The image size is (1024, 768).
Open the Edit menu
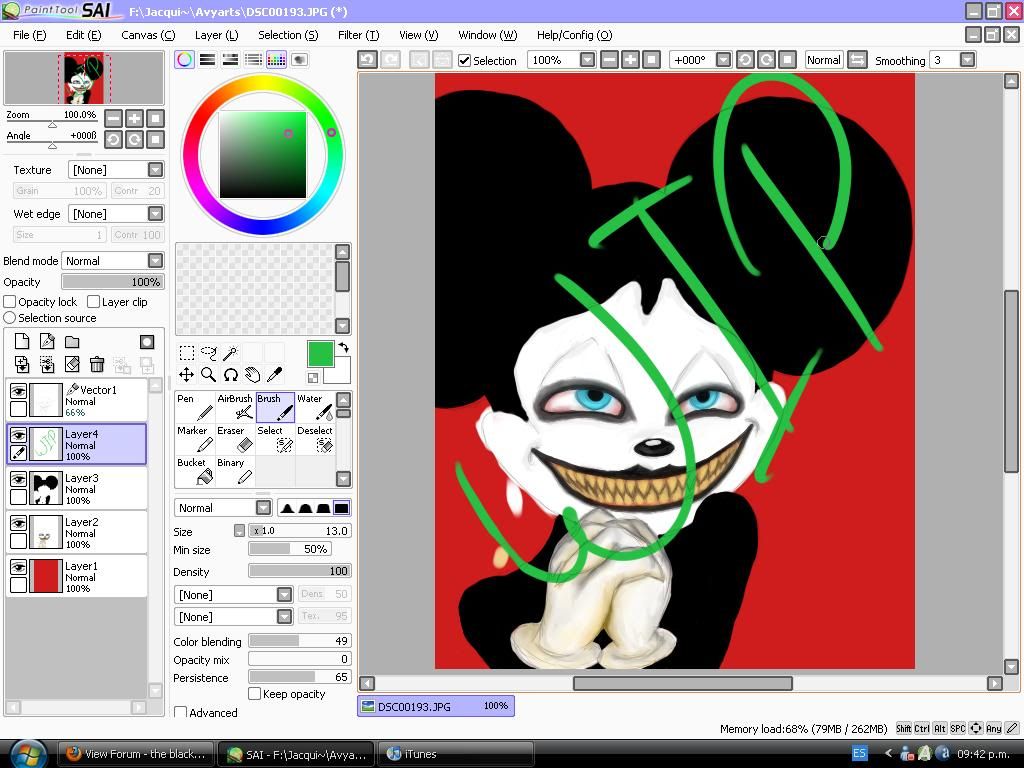click(84, 35)
